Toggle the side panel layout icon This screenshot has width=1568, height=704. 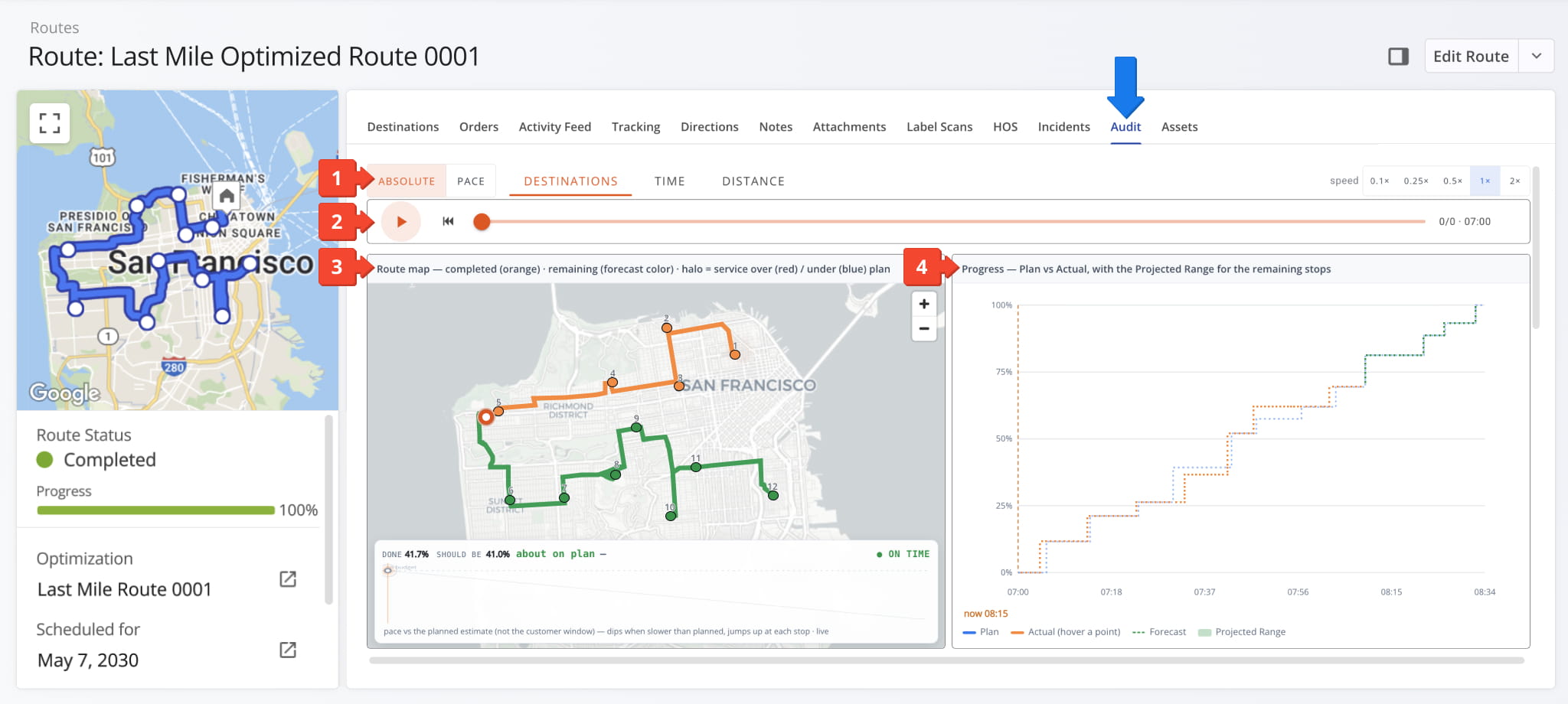point(1398,56)
